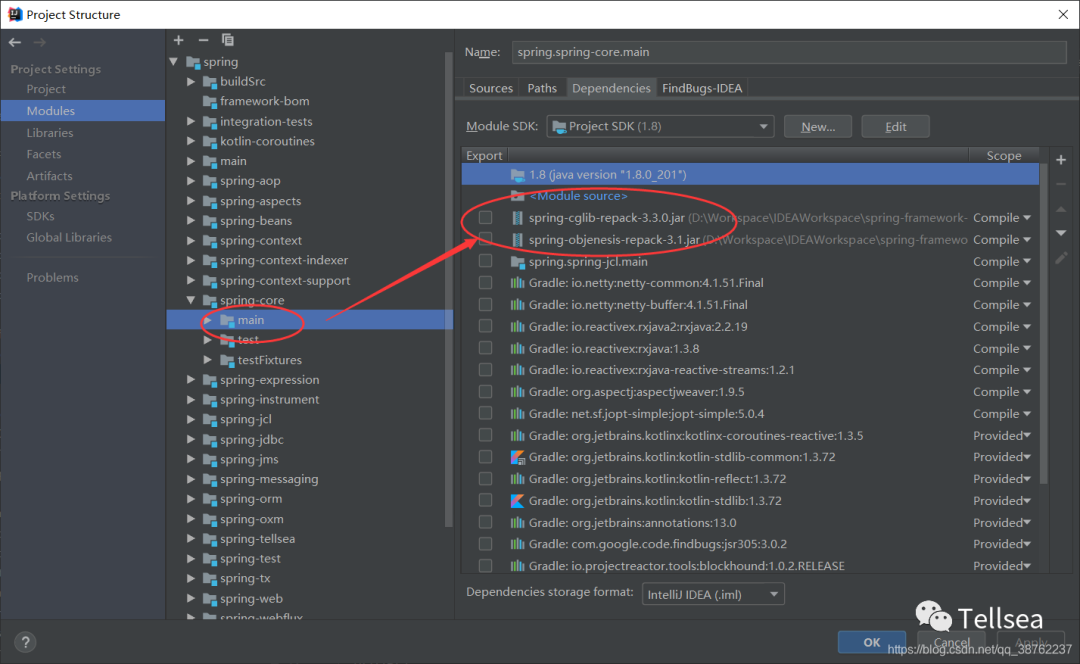Change scope of spring-cglib-repack jar
Image resolution: width=1080 pixels, height=664 pixels.
point(1002,218)
